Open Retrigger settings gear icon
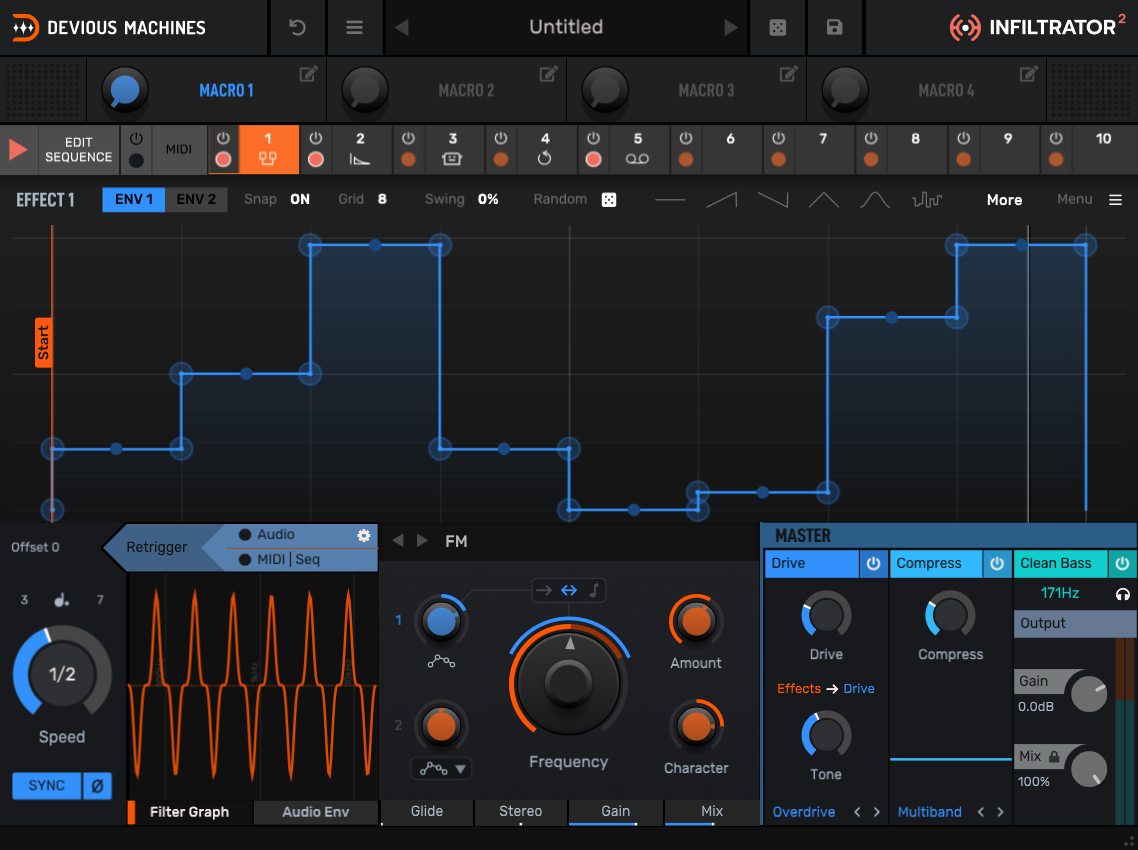Viewport: 1138px width, 850px height. click(x=364, y=536)
